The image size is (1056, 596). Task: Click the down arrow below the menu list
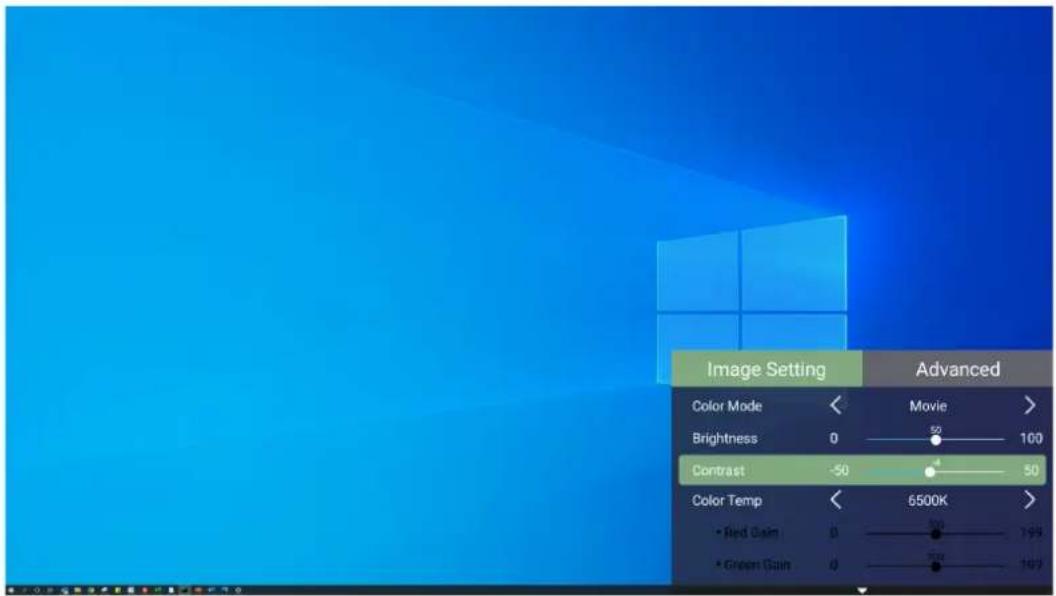click(862, 591)
